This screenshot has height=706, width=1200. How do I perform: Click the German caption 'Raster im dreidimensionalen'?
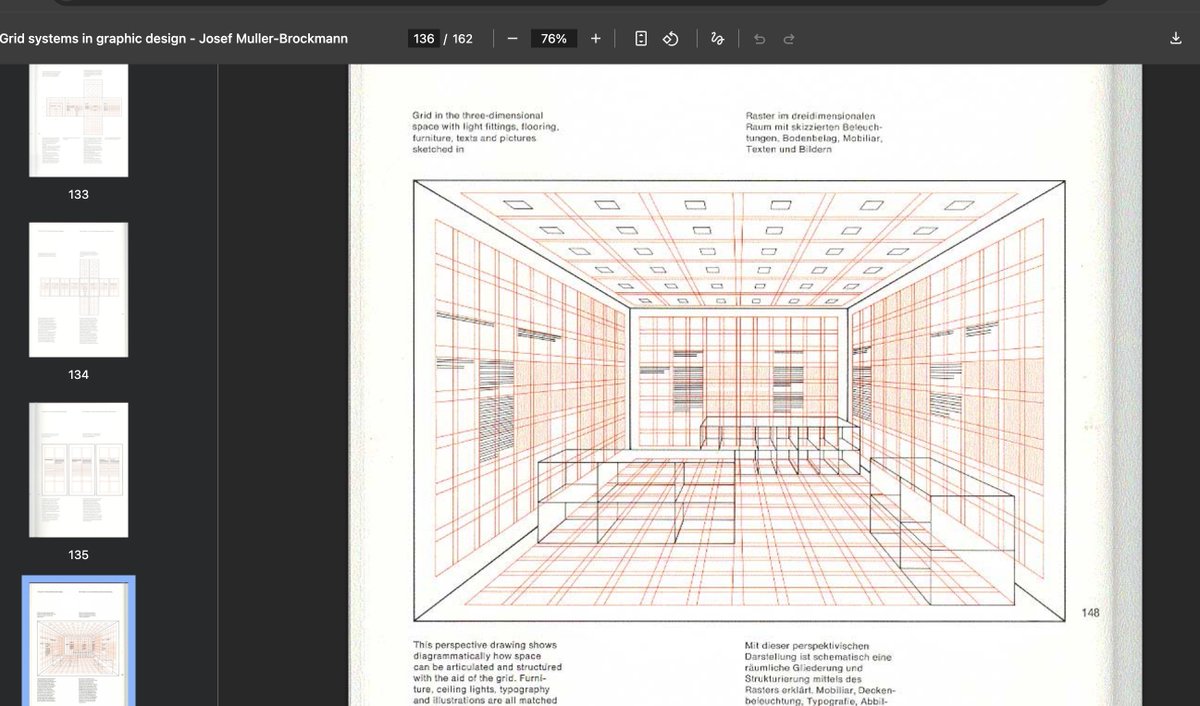(x=811, y=116)
